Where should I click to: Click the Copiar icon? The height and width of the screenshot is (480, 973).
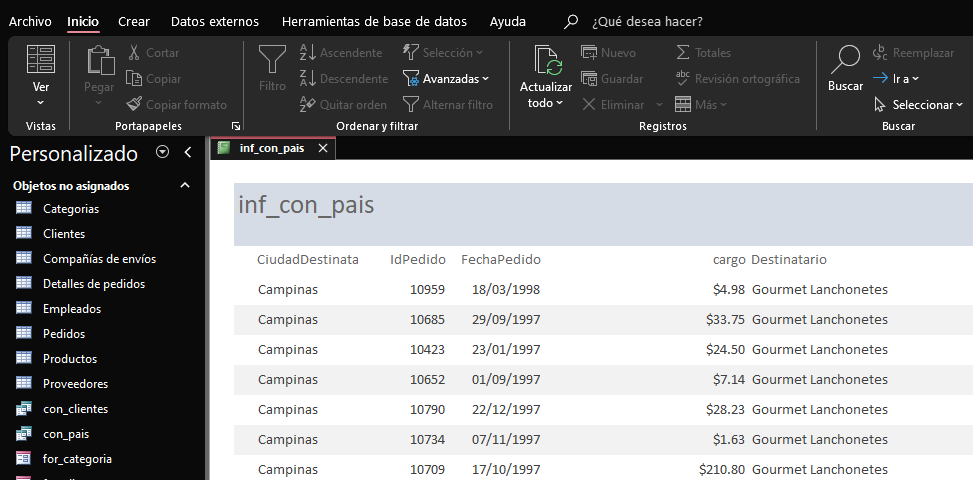click(x=134, y=79)
